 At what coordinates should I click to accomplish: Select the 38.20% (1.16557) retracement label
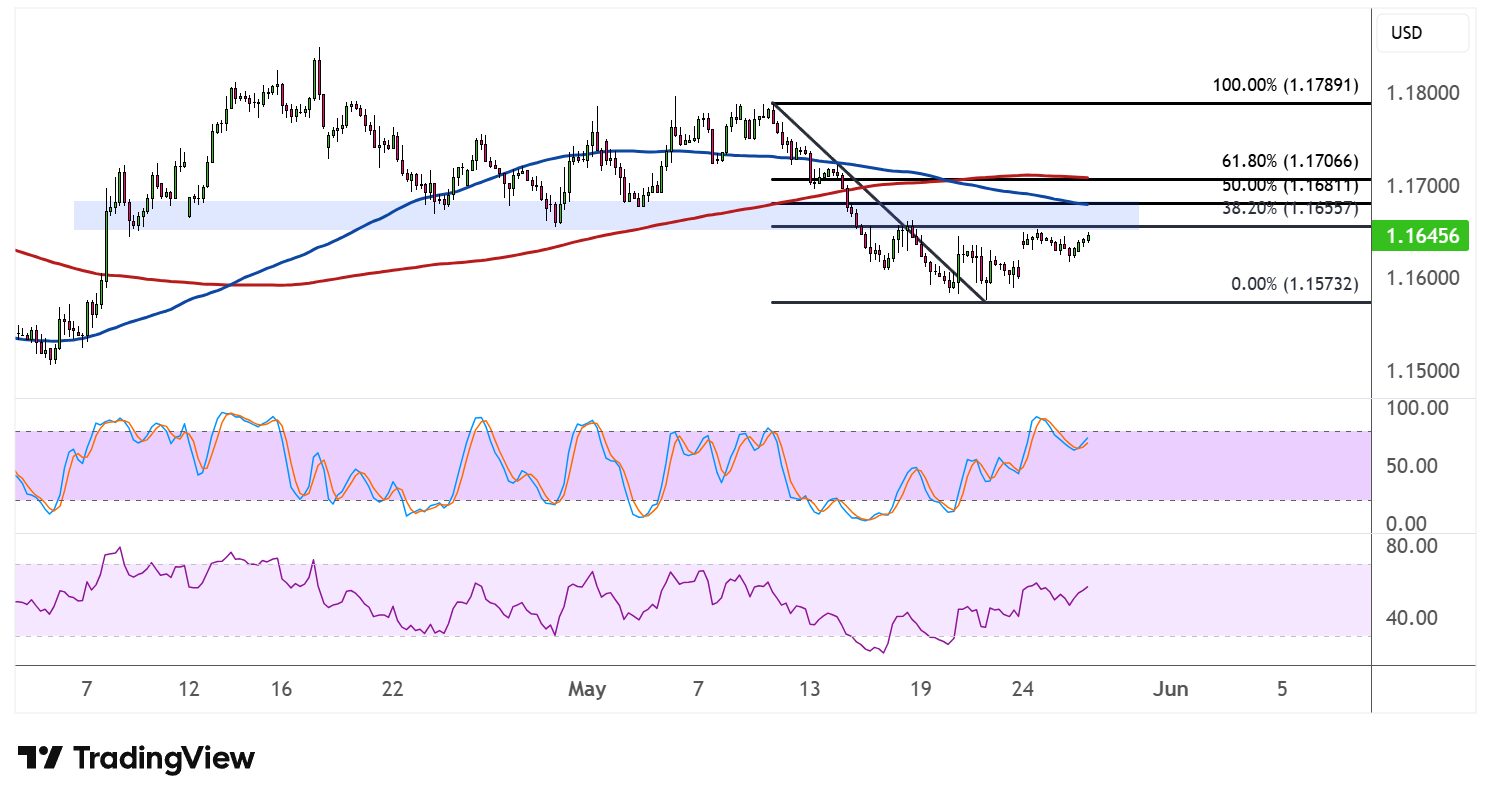1290,210
